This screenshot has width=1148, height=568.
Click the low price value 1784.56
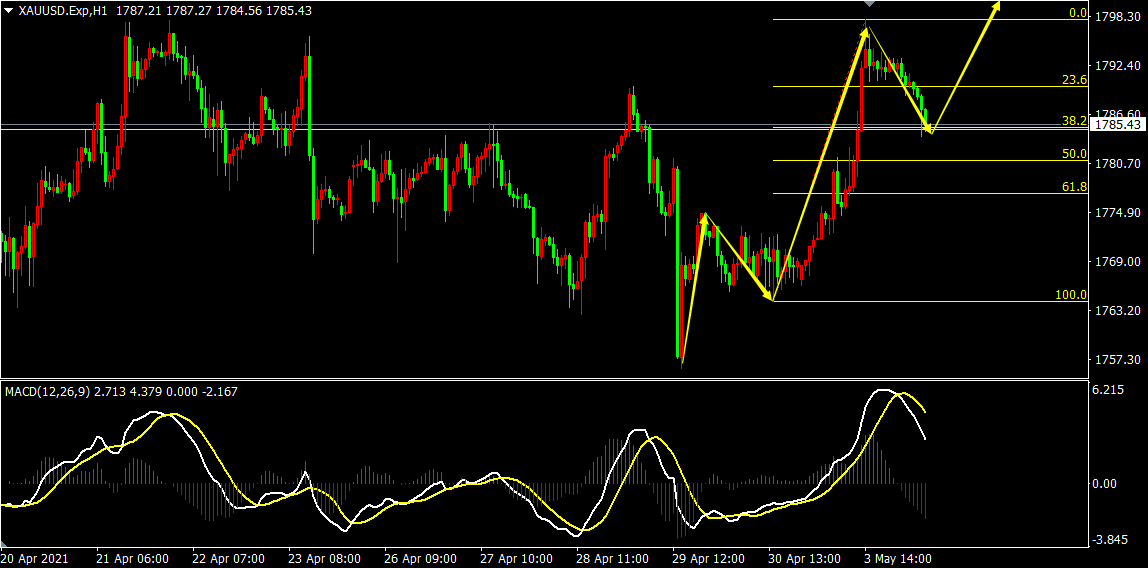pyautogui.click(x=237, y=10)
